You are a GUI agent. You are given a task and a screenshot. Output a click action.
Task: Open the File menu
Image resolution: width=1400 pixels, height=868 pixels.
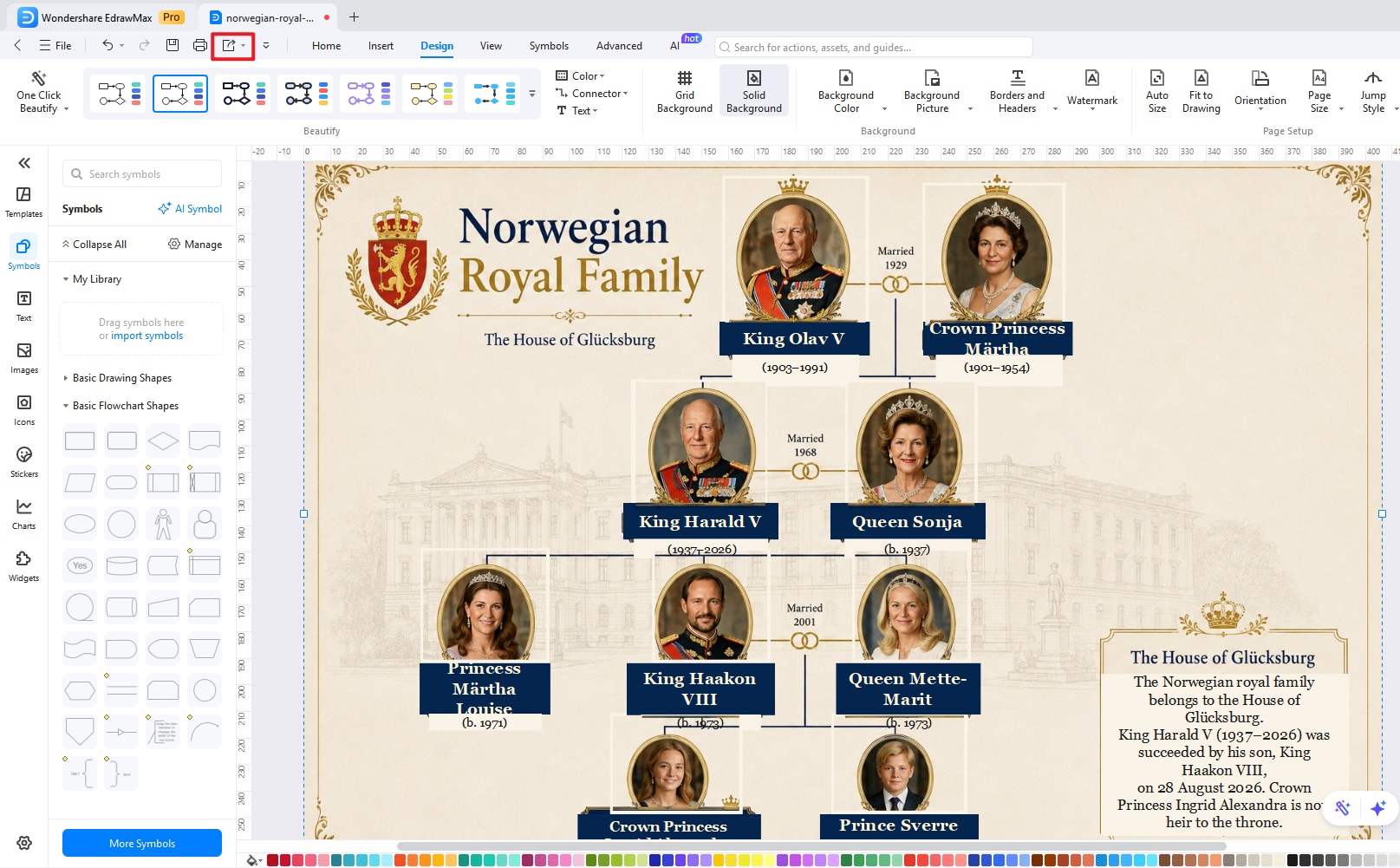[55, 45]
